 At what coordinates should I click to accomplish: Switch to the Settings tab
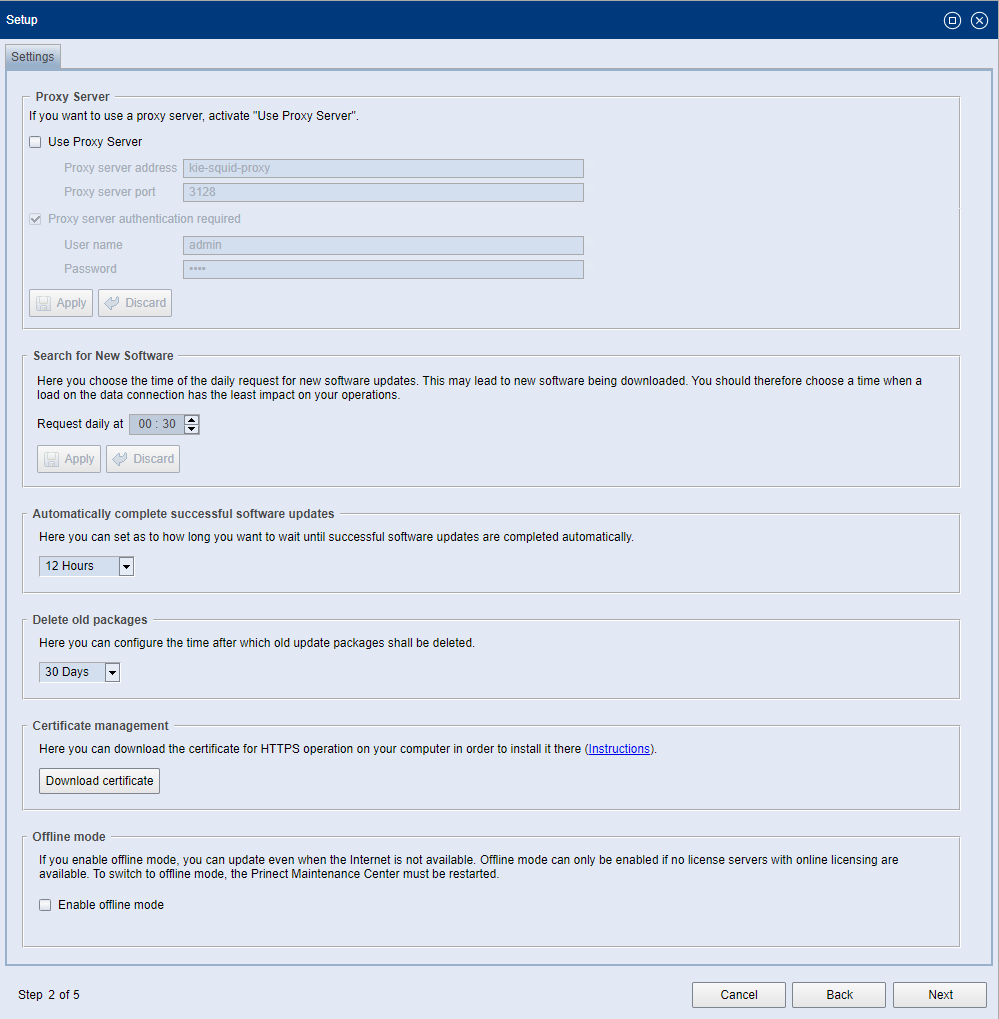coord(32,56)
